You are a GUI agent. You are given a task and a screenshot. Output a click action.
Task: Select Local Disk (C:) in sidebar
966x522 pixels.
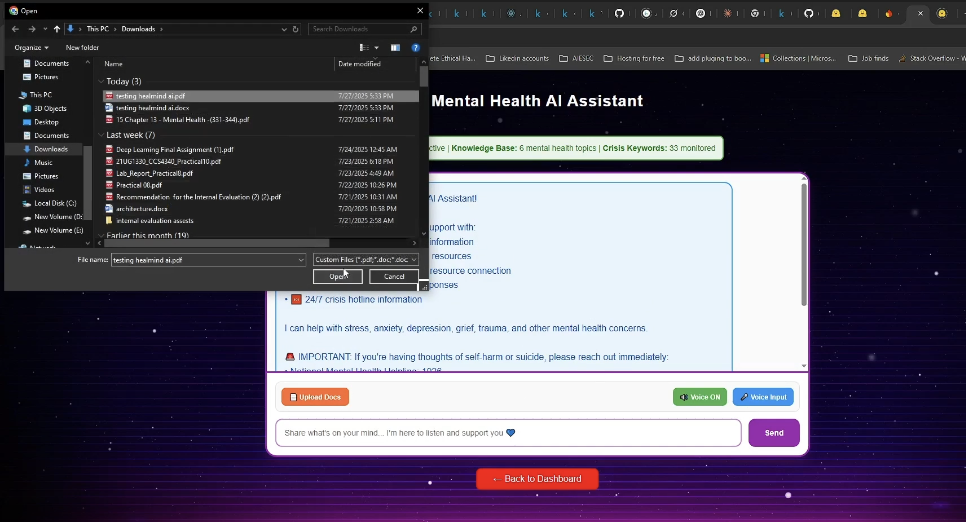[x=55, y=203]
